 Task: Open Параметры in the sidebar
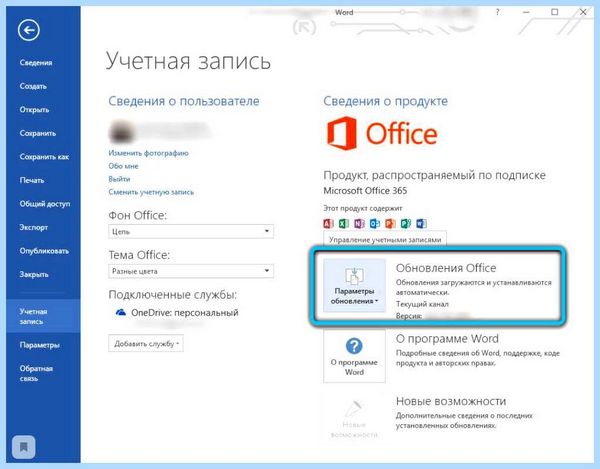39,345
